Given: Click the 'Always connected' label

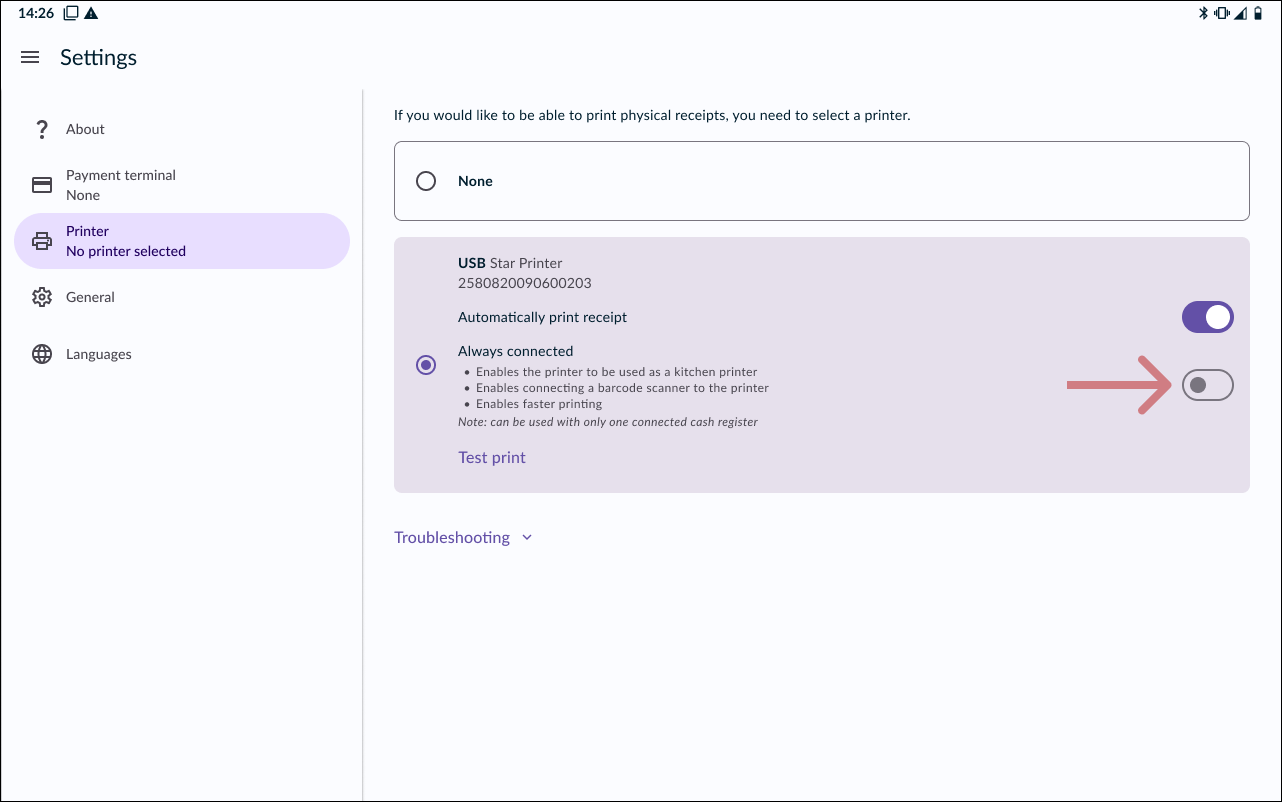Looking at the screenshot, I should (516, 351).
